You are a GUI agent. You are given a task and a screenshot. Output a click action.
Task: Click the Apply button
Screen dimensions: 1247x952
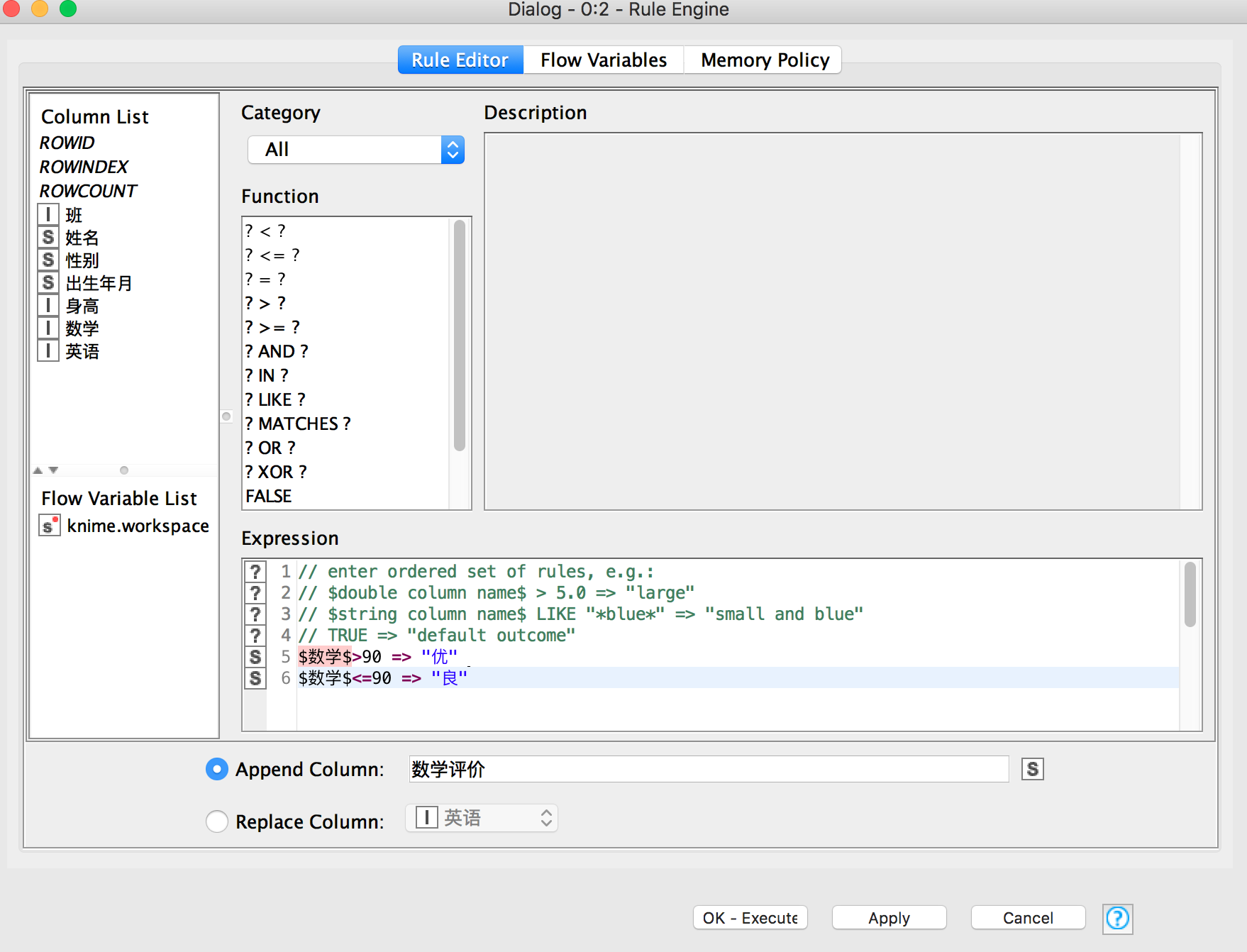(889, 918)
